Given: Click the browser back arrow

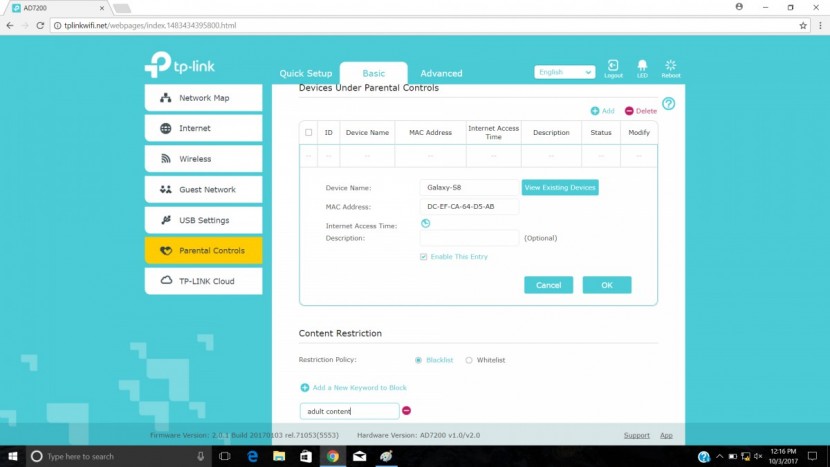Looking at the screenshot, I should point(10,25).
